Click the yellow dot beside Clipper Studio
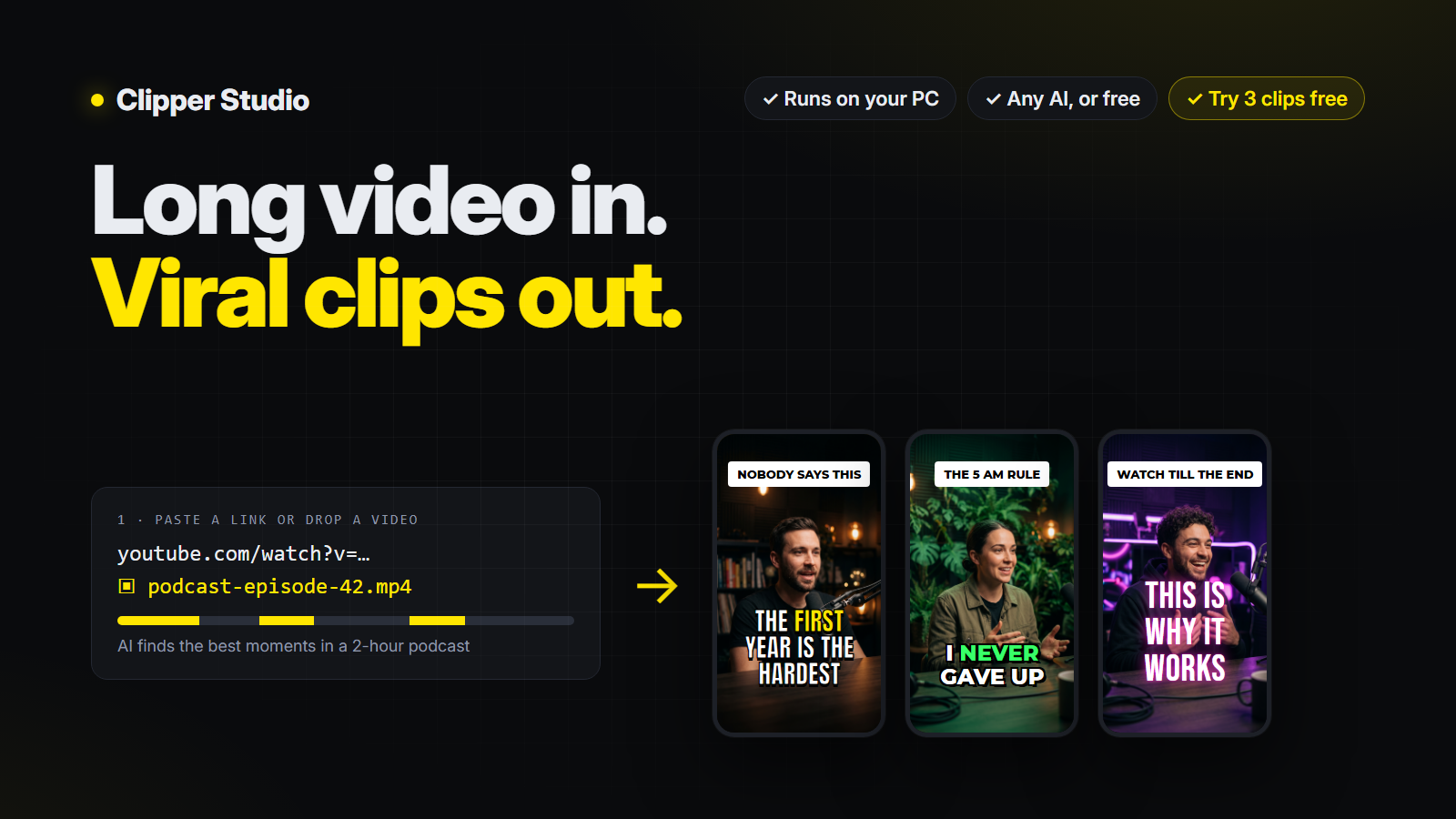1456x819 pixels. click(x=97, y=100)
